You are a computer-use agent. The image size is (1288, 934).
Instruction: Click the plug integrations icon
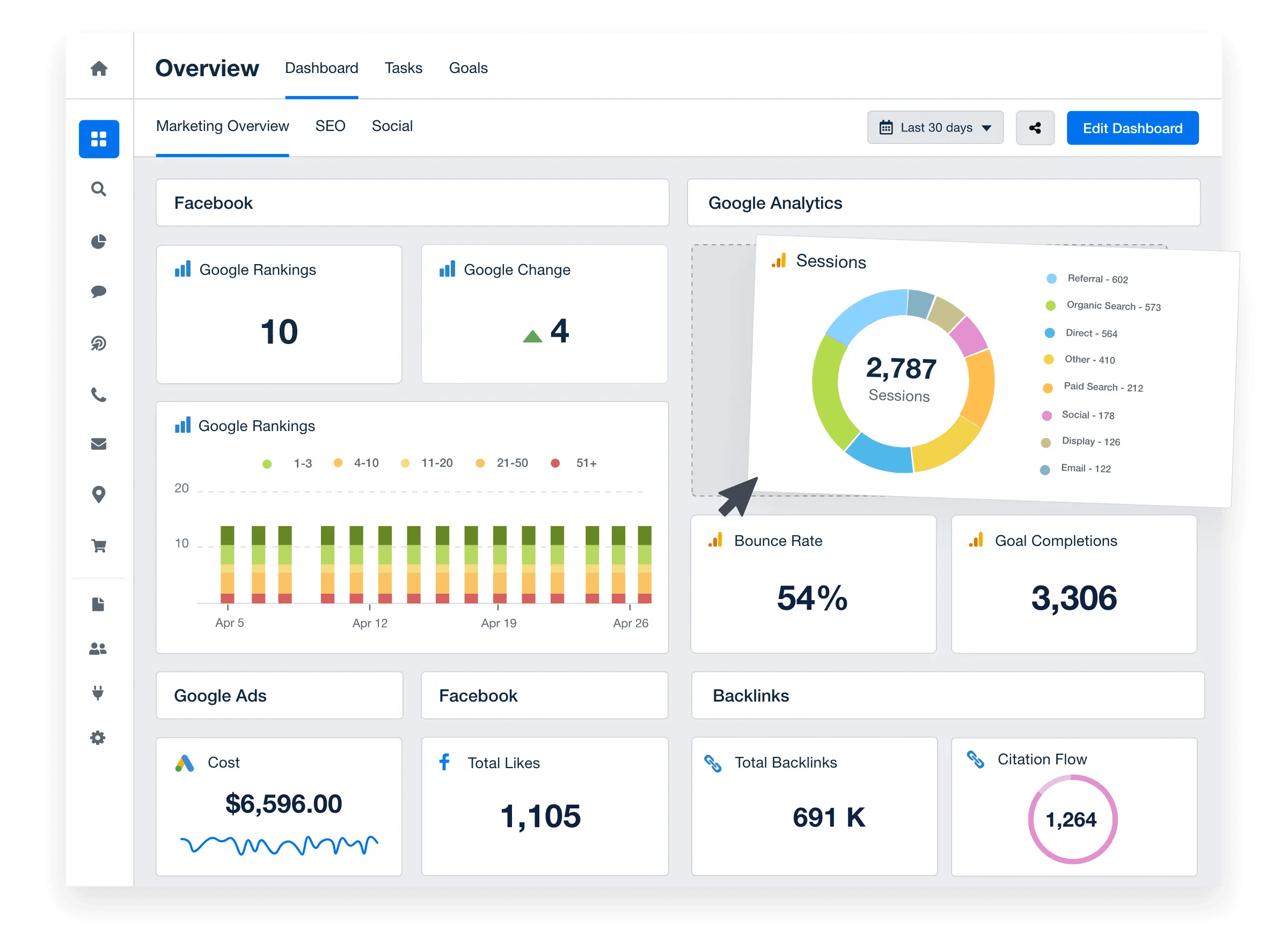[98, 692]
